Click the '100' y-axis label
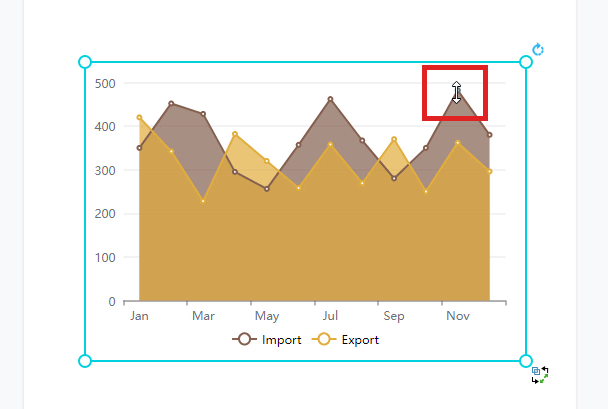 pos(105,258)
